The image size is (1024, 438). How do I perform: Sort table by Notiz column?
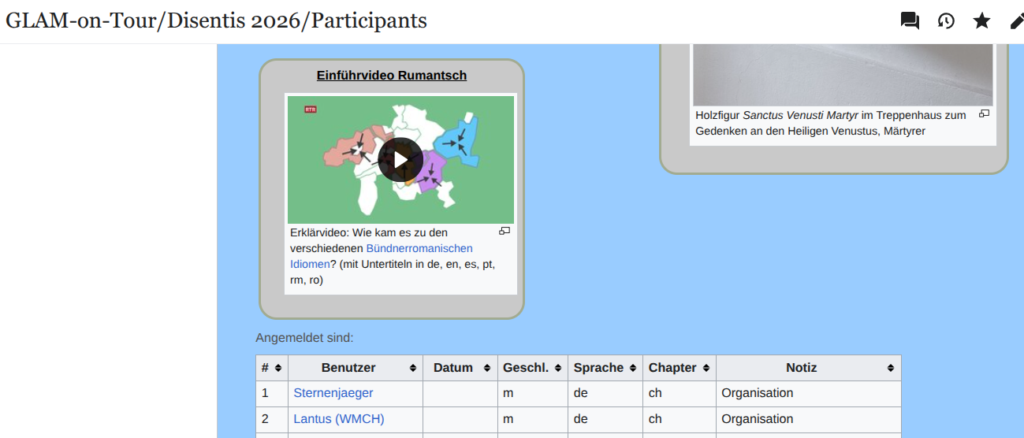coord(808,368)
